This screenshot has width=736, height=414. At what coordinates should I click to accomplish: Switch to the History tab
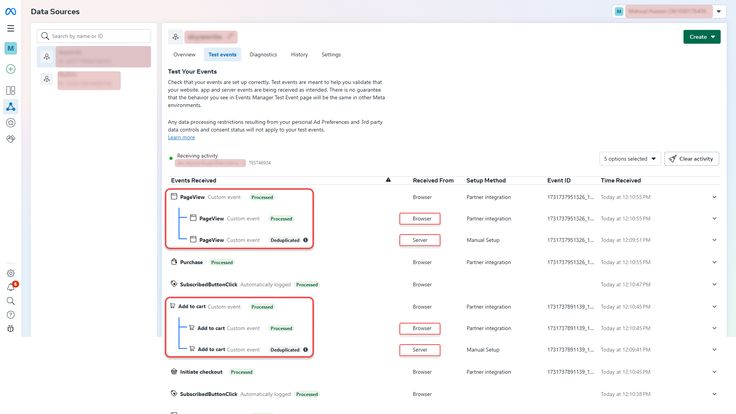pos(299,54)
